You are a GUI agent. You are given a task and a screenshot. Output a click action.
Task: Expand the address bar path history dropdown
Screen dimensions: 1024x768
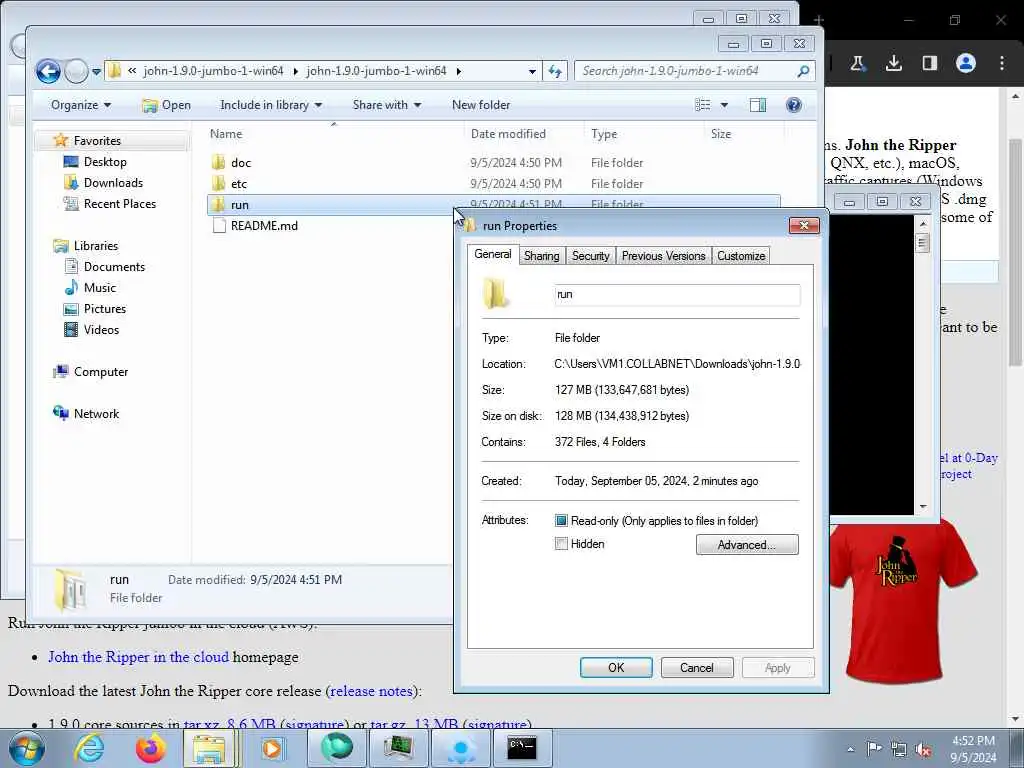(532, 71)
